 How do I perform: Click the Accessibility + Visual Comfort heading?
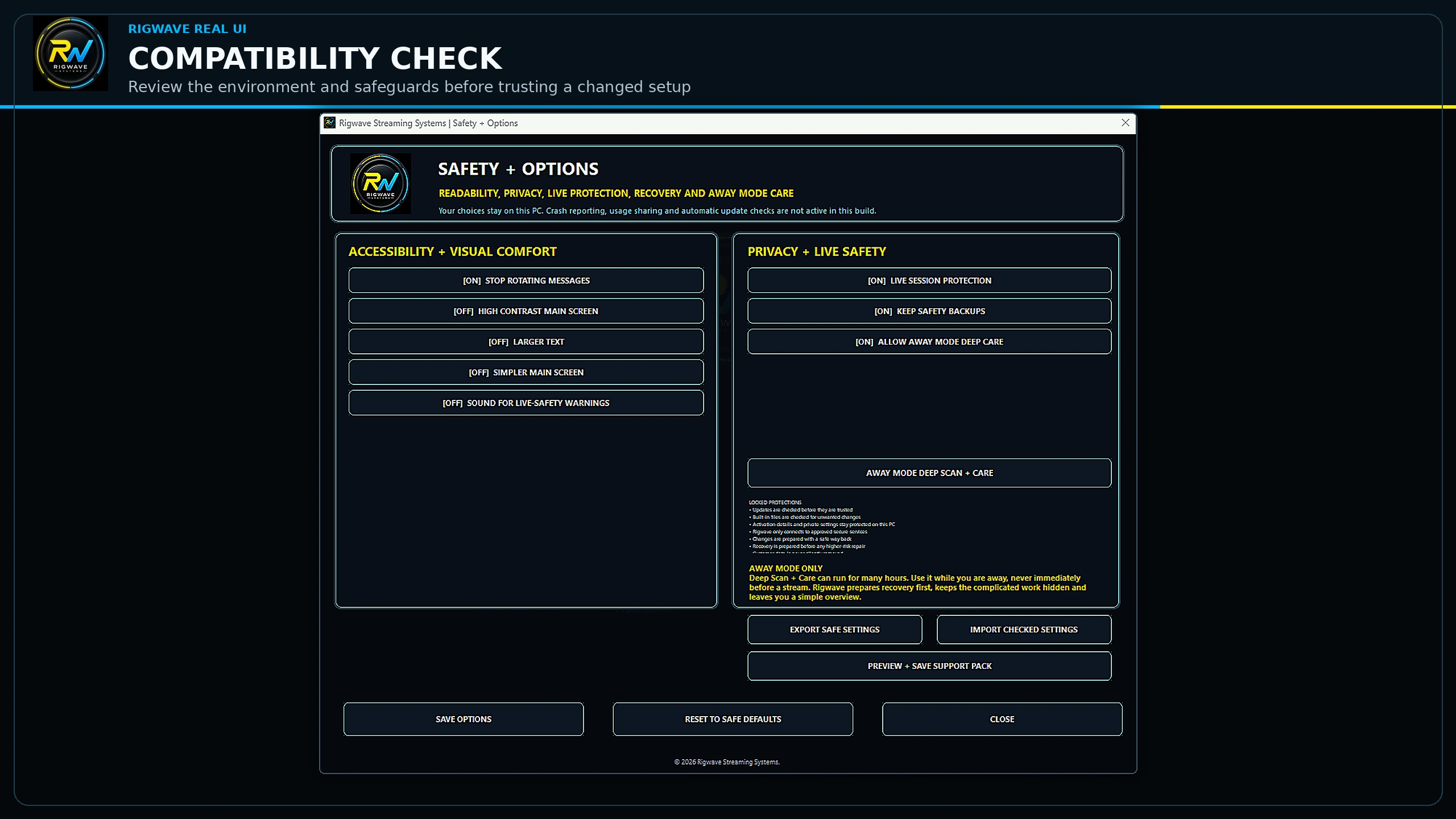coord(452,252)
